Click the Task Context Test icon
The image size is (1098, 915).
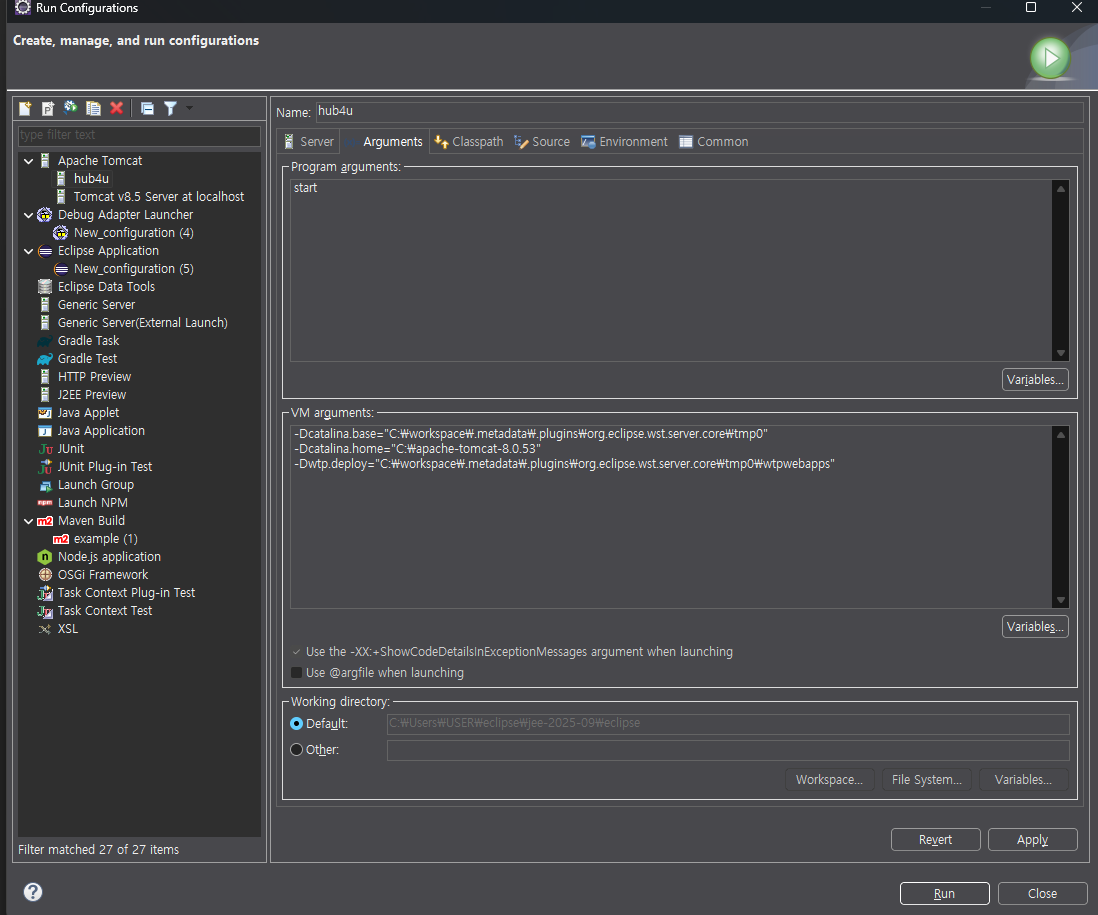[x=45, y=610]
